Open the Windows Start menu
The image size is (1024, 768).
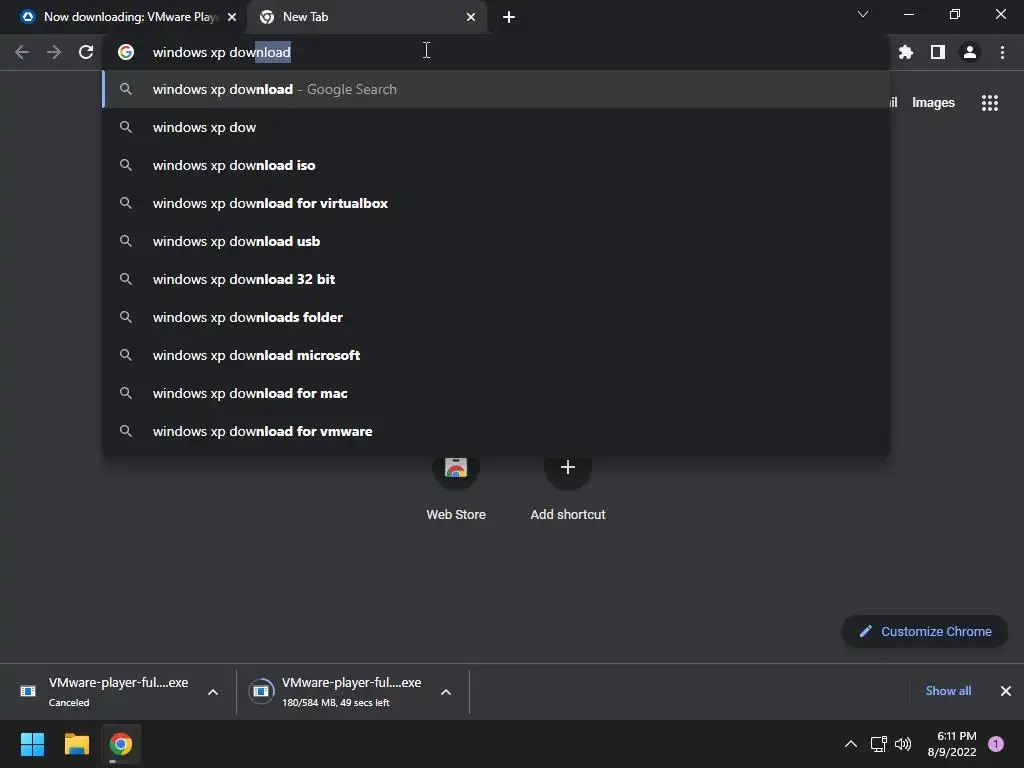tap(32, 744)
